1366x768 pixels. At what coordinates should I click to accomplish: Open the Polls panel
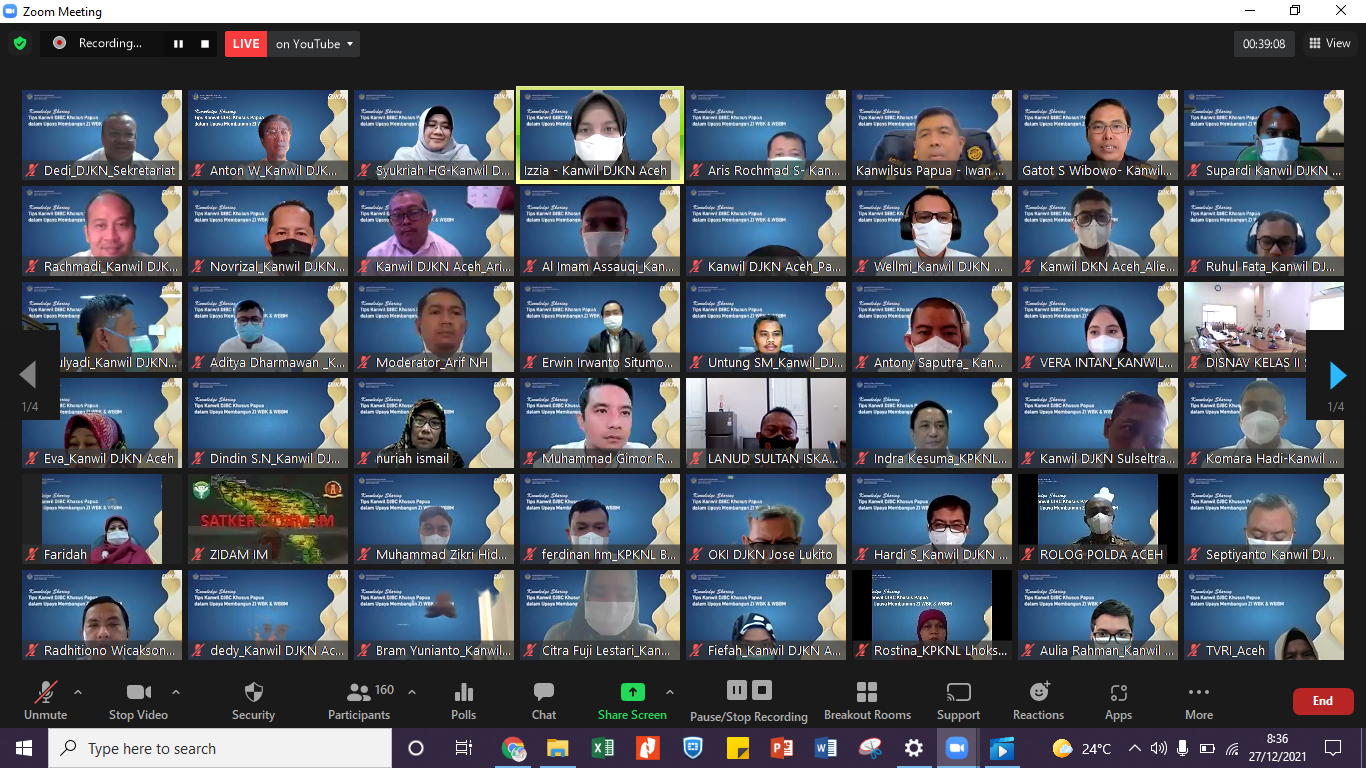click(x=463, y=693)
